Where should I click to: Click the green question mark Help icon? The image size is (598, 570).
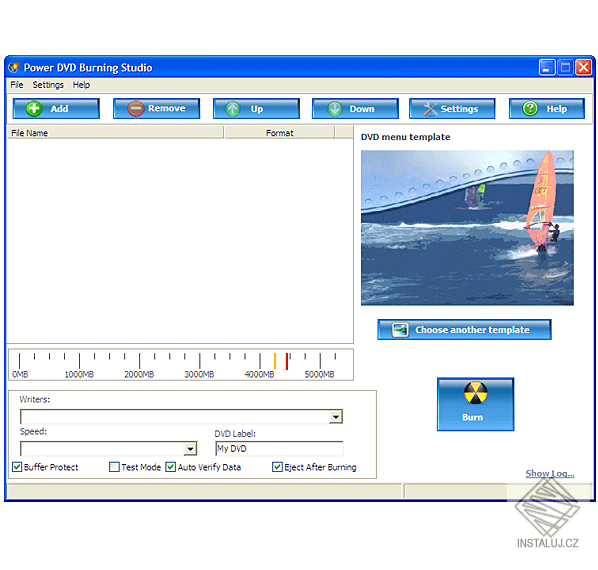point(530,109)
